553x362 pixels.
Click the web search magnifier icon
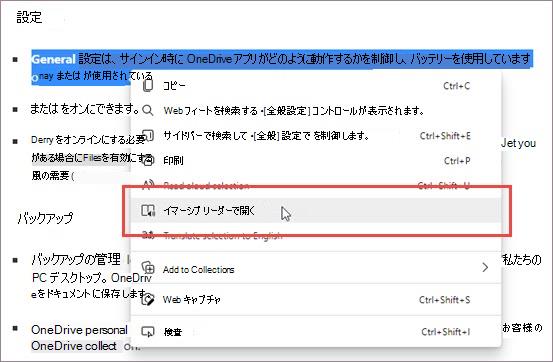[147, 110]
